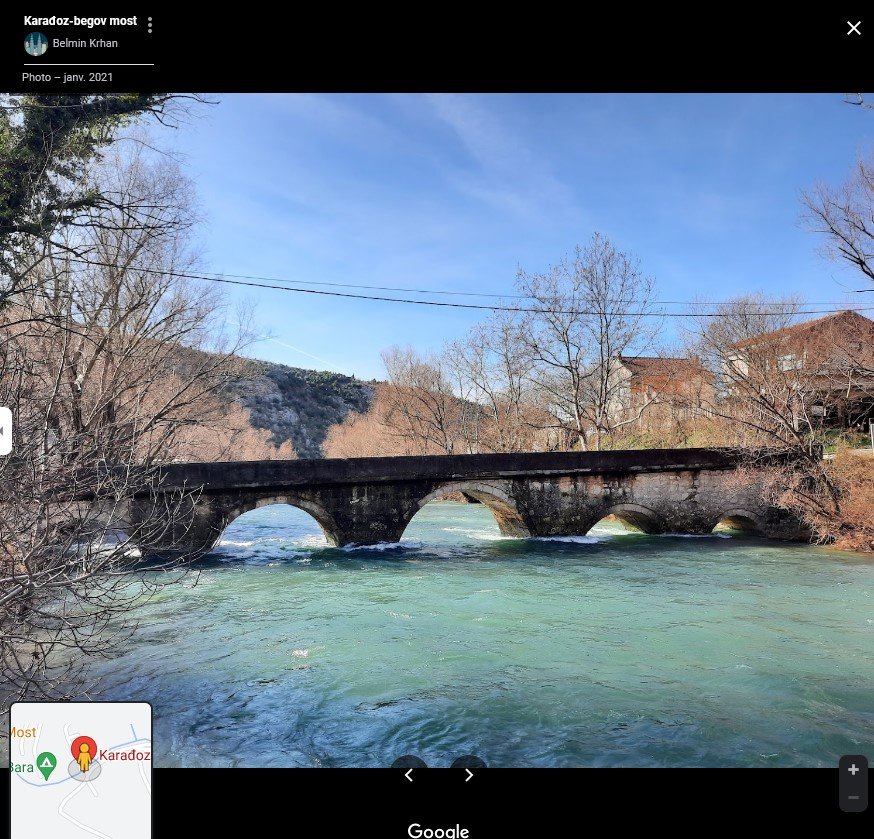This screenshot has height=839, width=874.
Task: Click the Photo – janv. 2021 date text
Action: pos(67,77)
